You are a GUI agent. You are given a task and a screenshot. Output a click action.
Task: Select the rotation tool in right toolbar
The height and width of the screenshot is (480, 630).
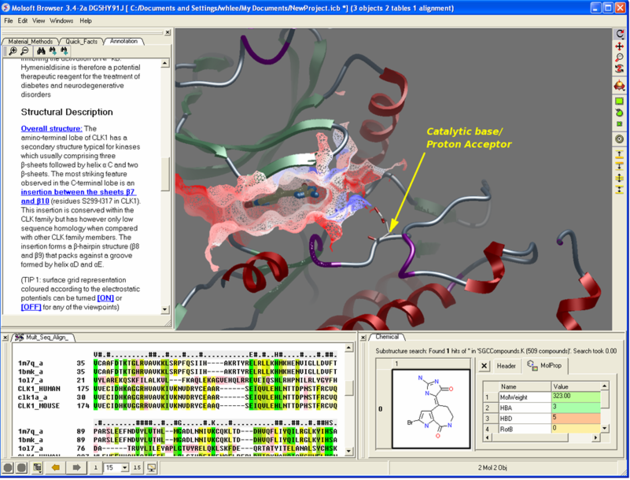(620, 34)
